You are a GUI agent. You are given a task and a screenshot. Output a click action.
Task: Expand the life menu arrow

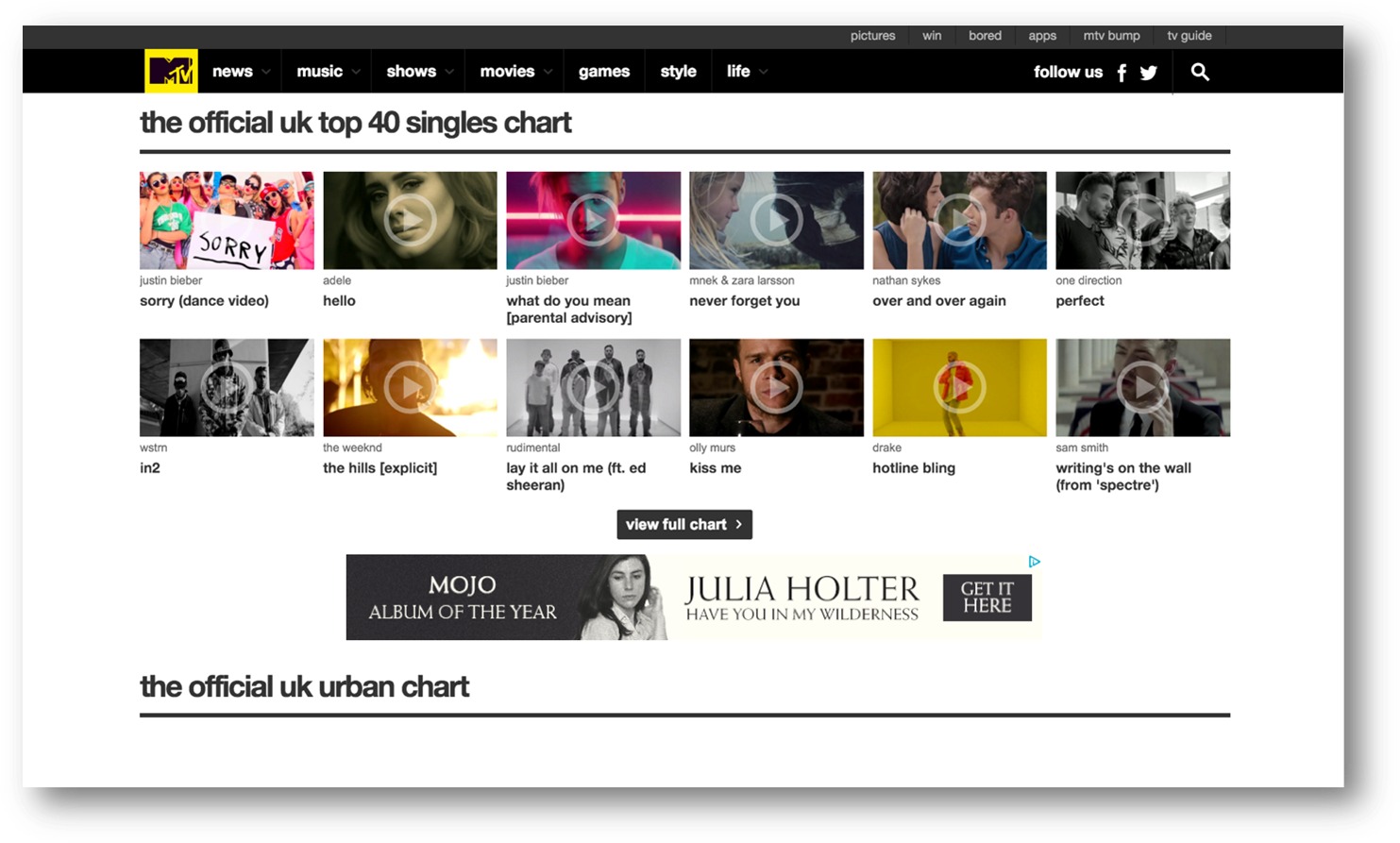[763, 72]
